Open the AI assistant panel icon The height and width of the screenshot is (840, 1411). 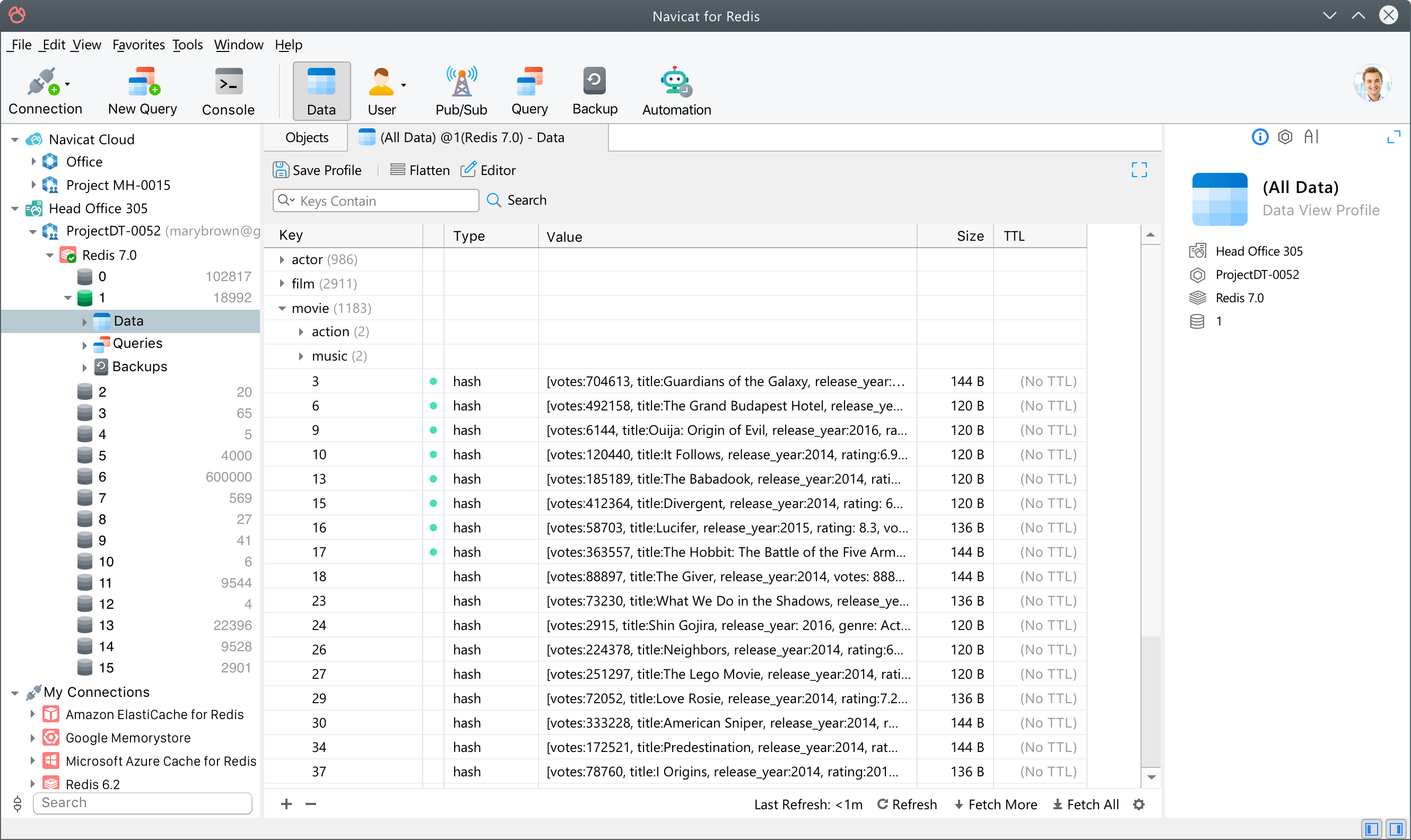(1311, 137)
